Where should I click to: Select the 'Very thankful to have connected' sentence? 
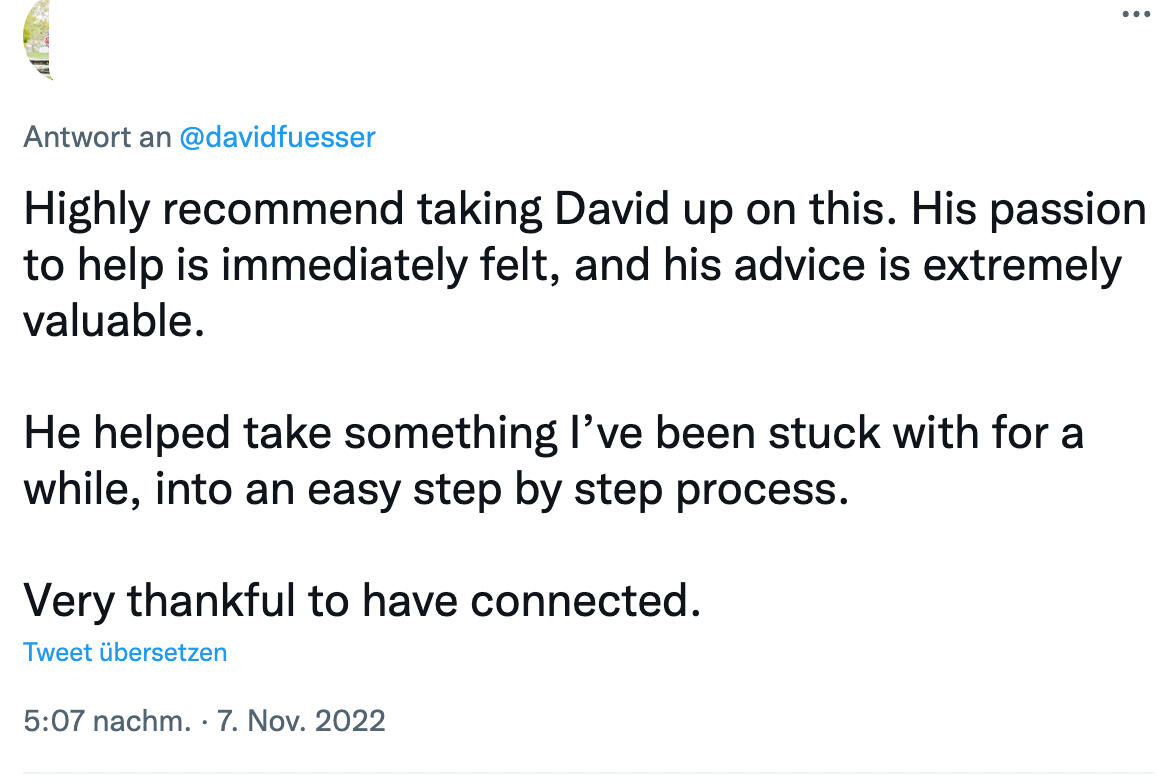coord(365,600)
